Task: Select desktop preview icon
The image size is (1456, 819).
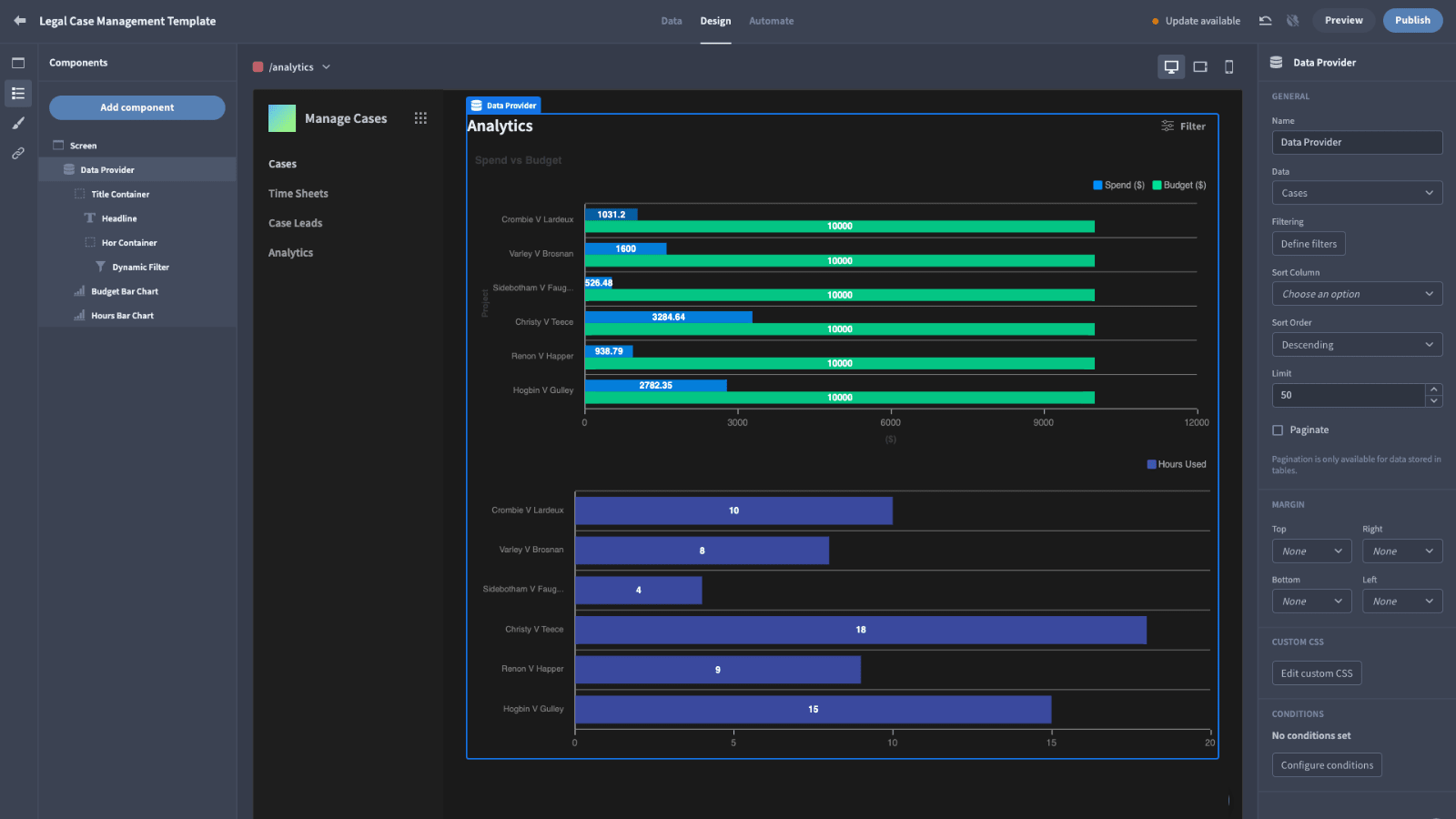Action: (1171, 66)
